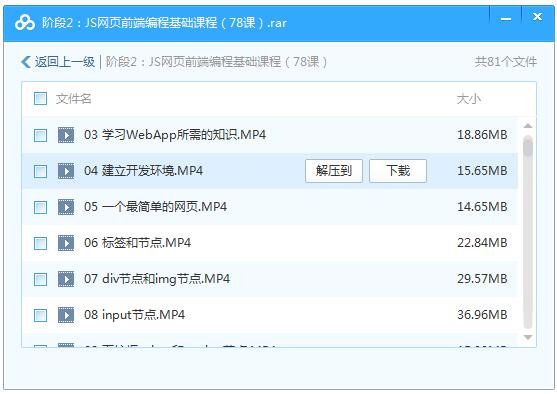The height and width of the screenshot is (394, 557).
Task: Click the back chevron beside 返回上一级
Action: click(26, 62)
